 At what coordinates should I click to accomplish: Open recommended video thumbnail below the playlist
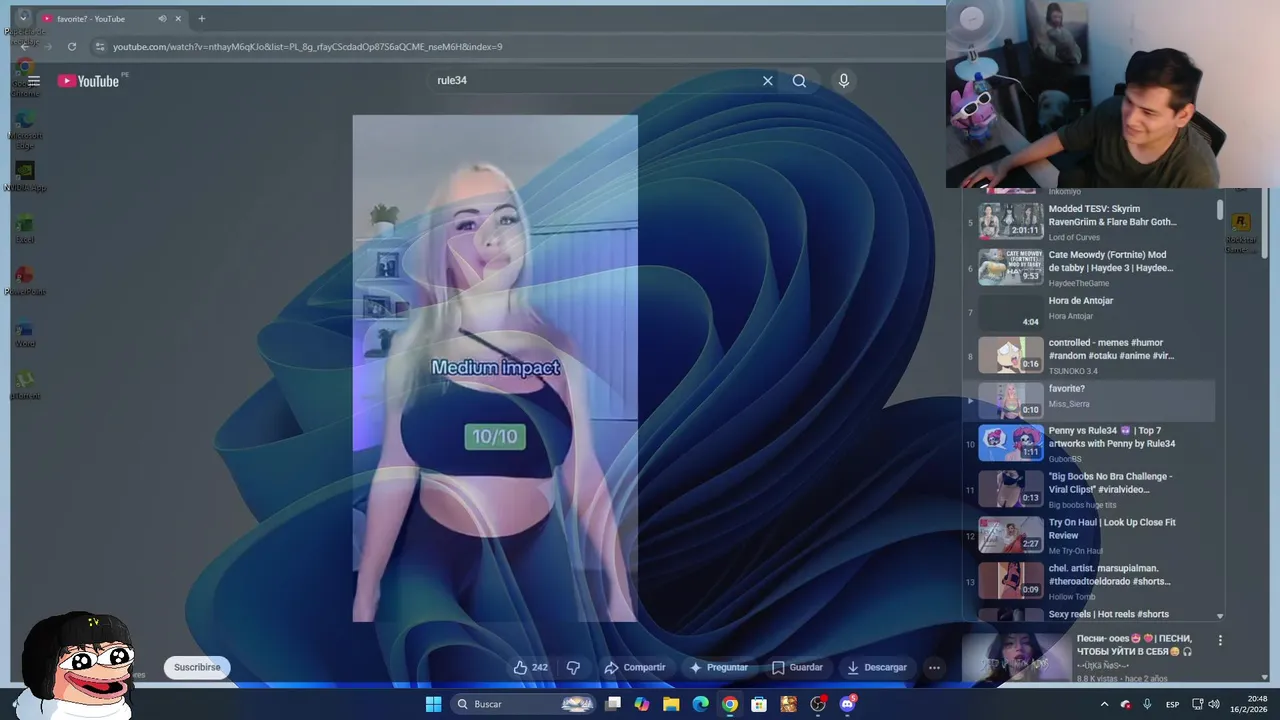click(x=1015, y=657)
